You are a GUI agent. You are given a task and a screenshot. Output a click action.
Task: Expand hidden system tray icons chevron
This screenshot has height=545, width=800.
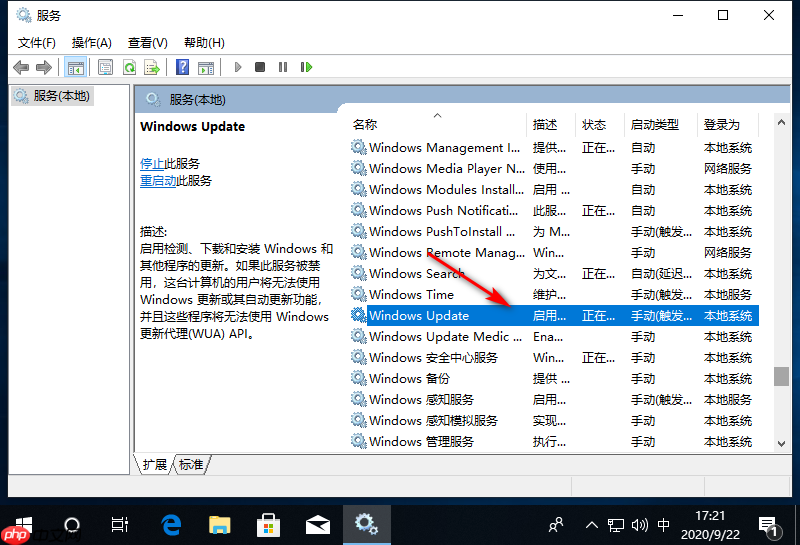click(x=592, y=525)
